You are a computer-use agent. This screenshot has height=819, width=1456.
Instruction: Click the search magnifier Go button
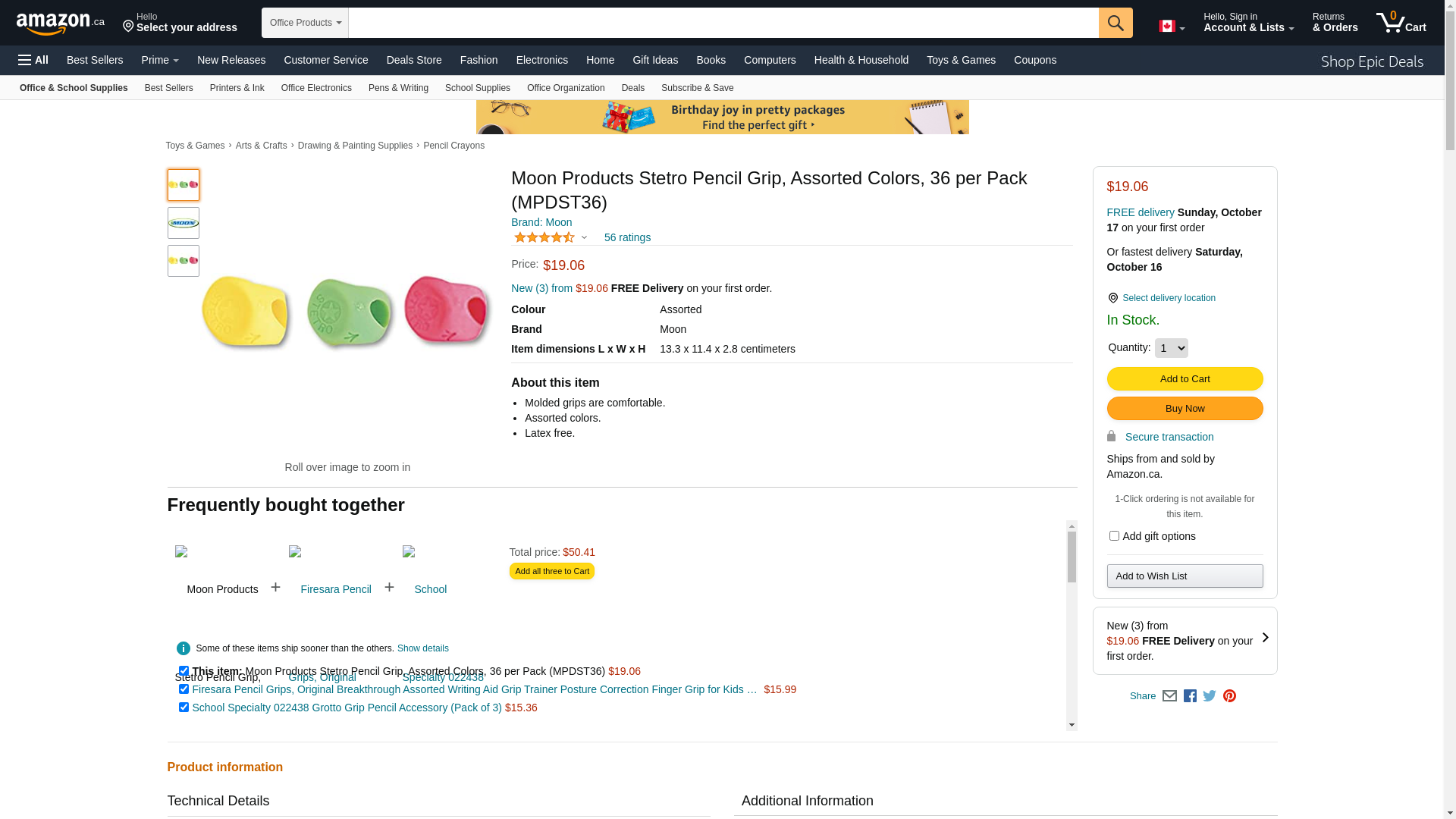pyautogui.click(x=1116, y=23)
